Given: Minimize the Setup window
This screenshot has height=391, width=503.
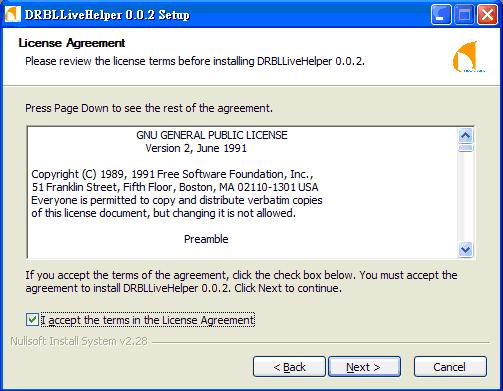Looking at the screenshot, I should (441, 15).
